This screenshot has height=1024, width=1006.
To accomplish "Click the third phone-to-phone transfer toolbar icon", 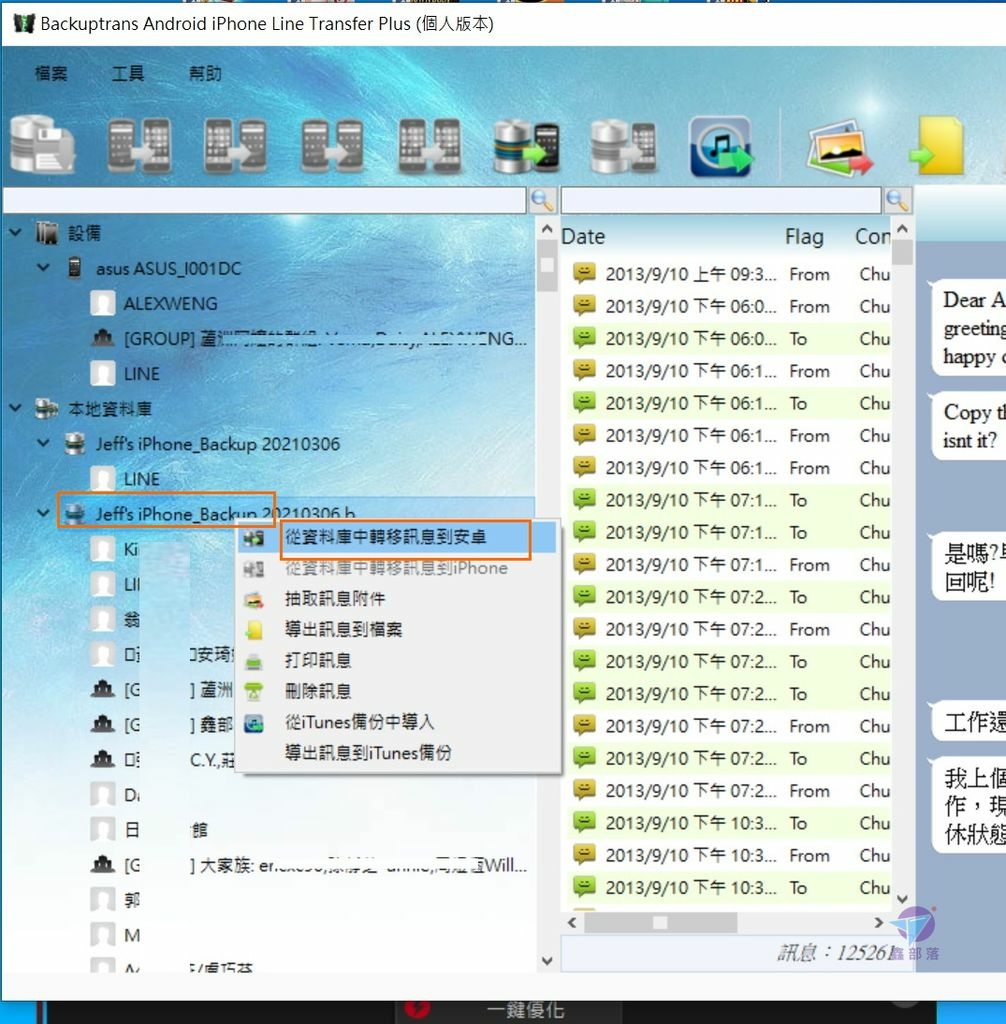I will 332,145.
